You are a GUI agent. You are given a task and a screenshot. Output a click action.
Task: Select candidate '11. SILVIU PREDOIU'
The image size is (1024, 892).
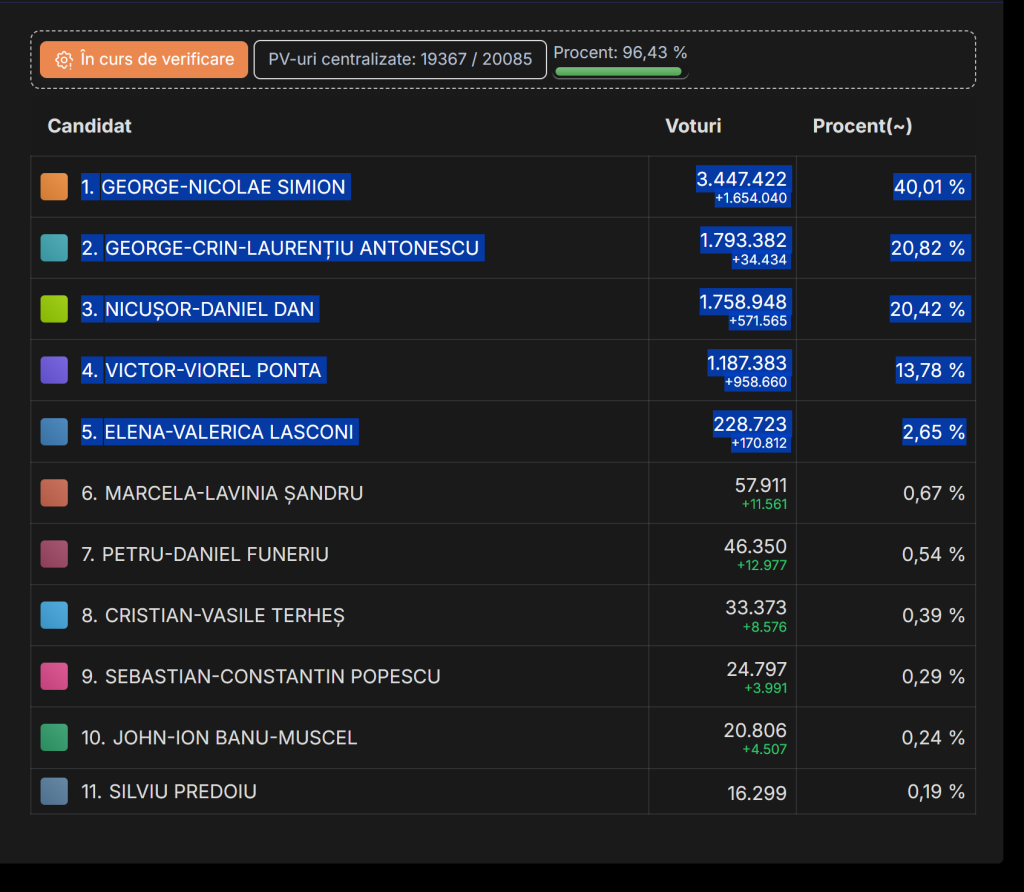tap(168, 791)
